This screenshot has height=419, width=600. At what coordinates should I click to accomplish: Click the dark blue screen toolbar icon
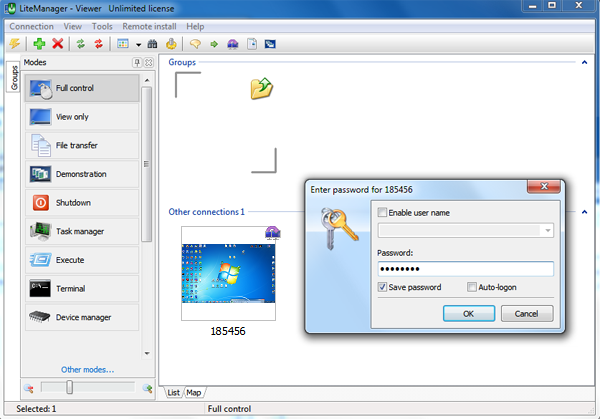point(270,44)
